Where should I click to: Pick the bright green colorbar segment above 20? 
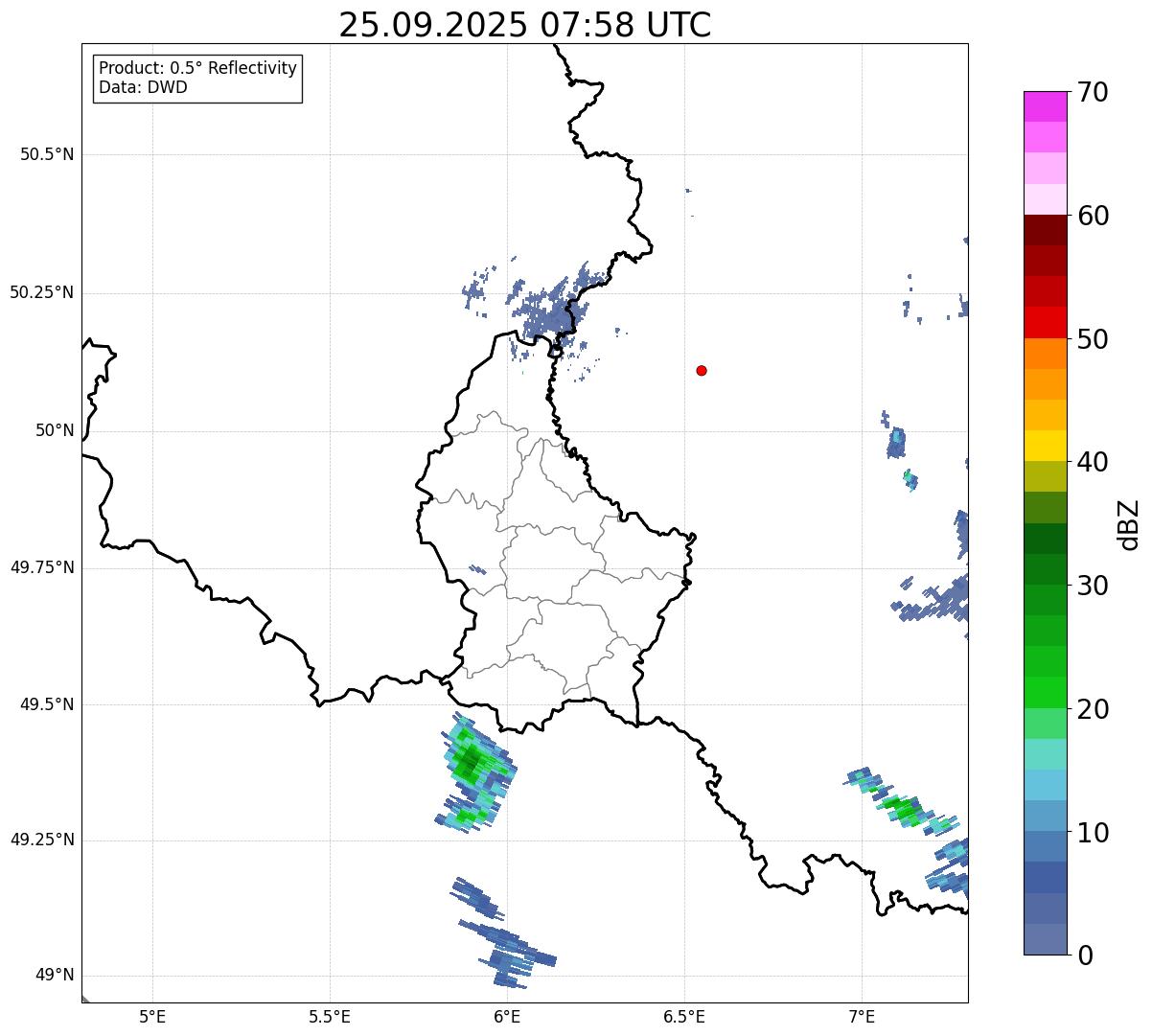1045,693
